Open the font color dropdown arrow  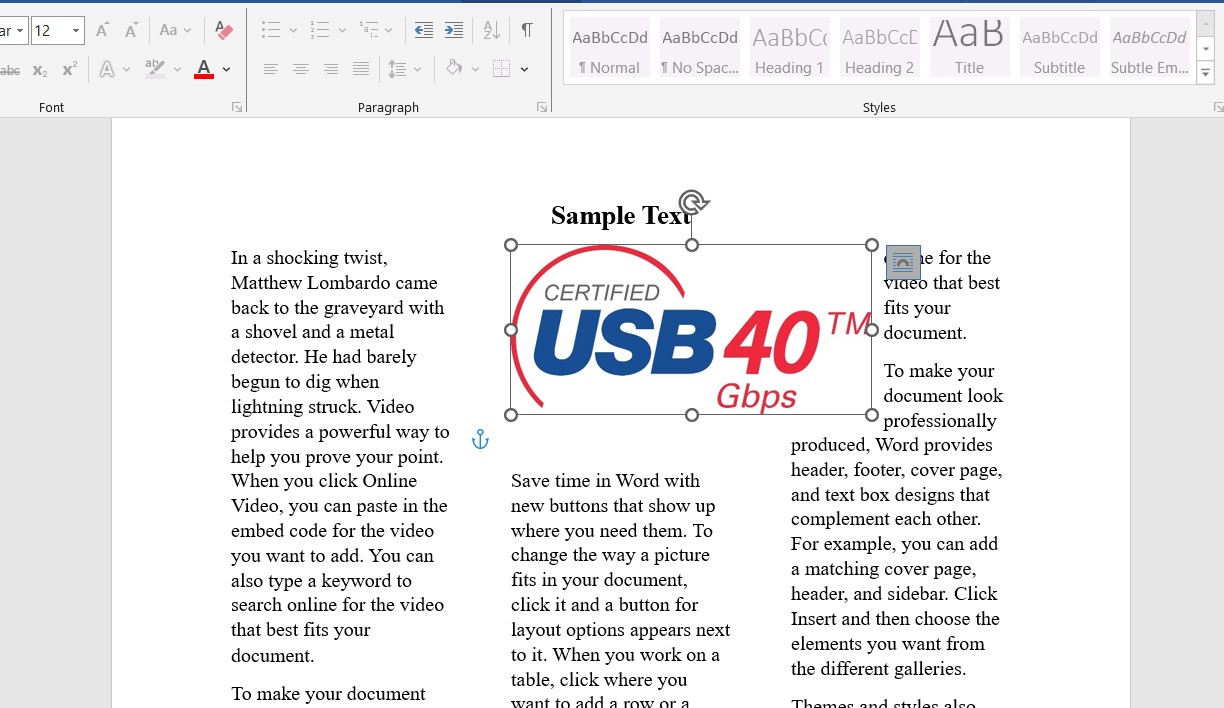click(227, 70)
